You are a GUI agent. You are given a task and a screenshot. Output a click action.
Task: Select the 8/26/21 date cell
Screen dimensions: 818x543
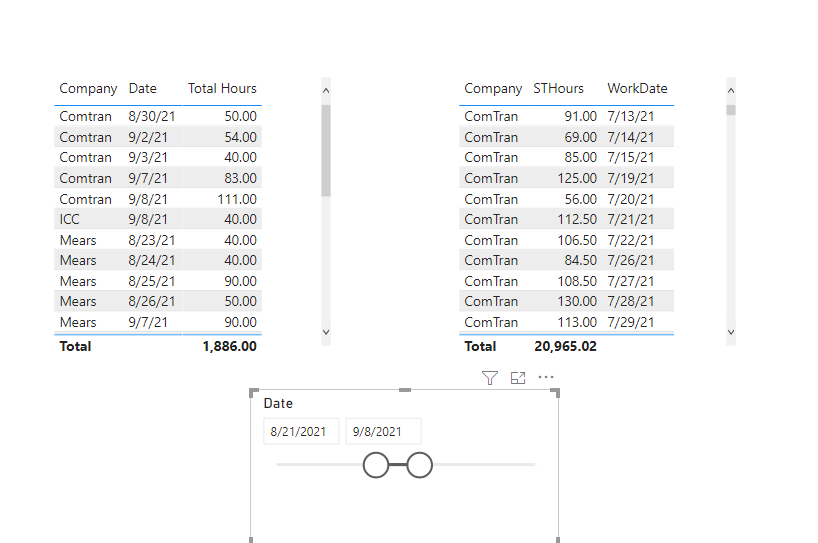click(x=152, y=301)
